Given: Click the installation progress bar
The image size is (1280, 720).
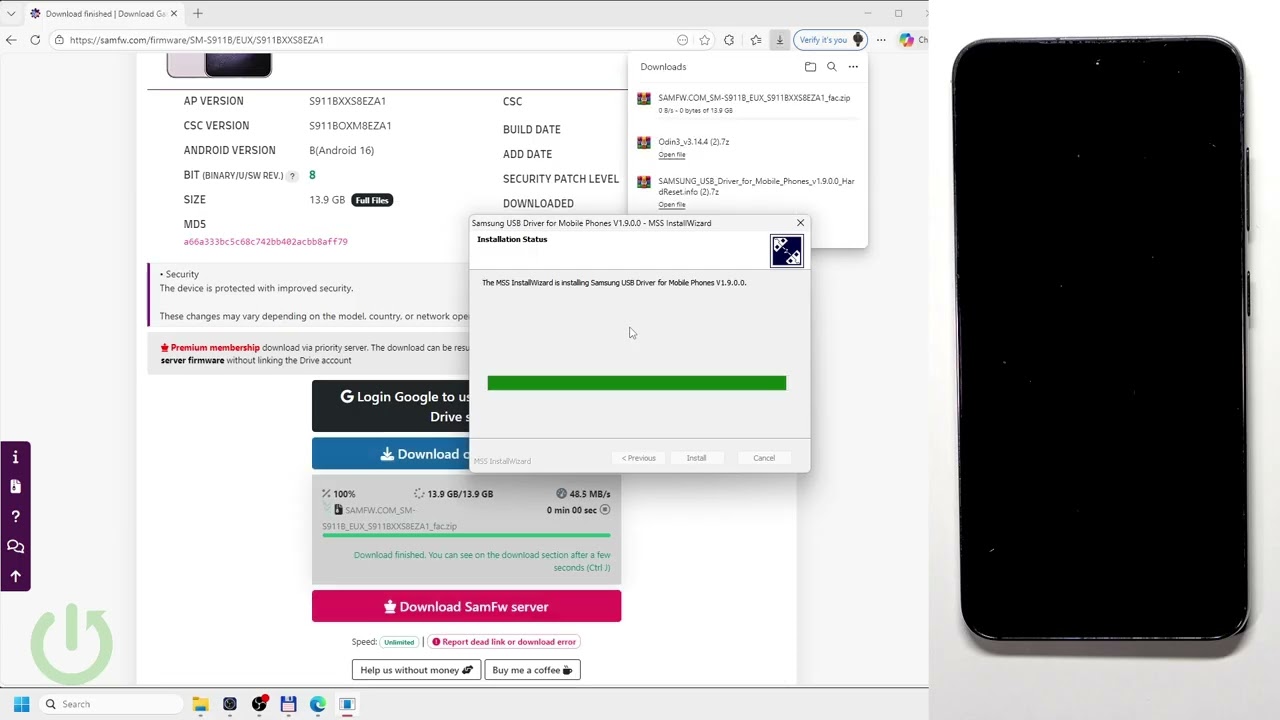Looking at the screenshot, I should point(637,383).
